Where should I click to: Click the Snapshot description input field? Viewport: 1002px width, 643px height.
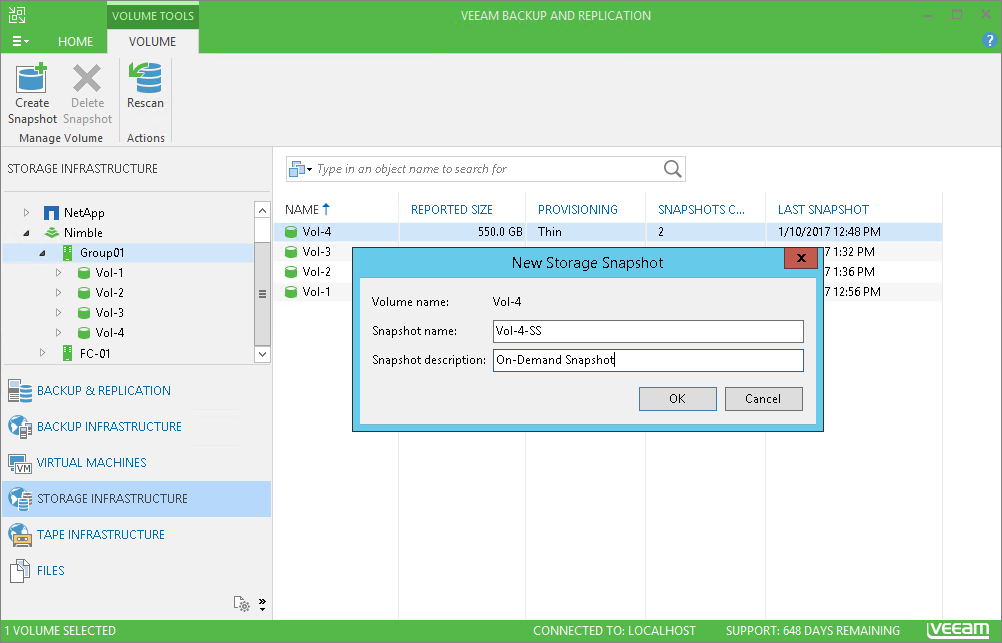point(648,360)
